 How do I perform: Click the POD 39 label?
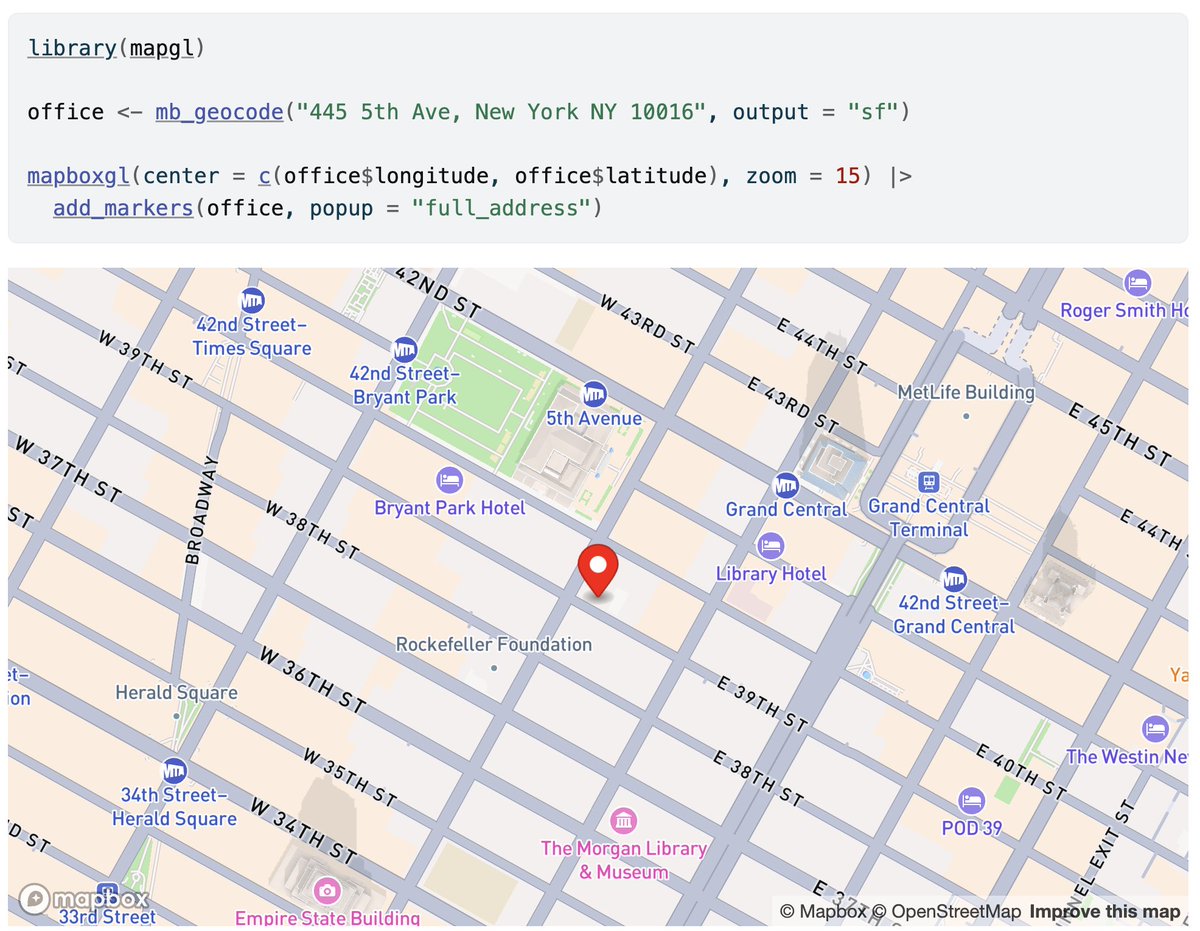[x=971, y=828]
